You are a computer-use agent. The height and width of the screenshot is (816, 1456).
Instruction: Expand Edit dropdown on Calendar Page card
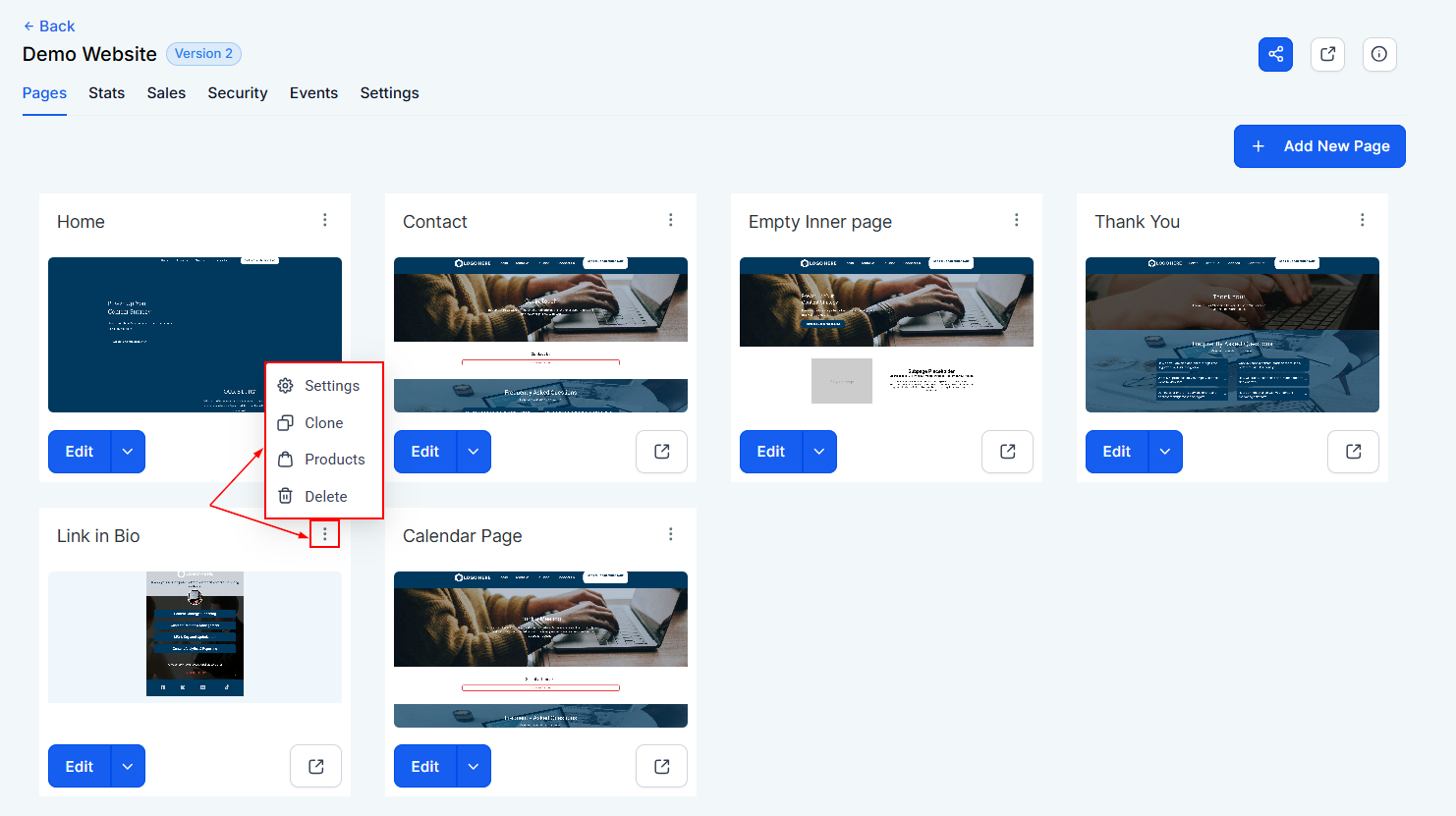[474, 766]
